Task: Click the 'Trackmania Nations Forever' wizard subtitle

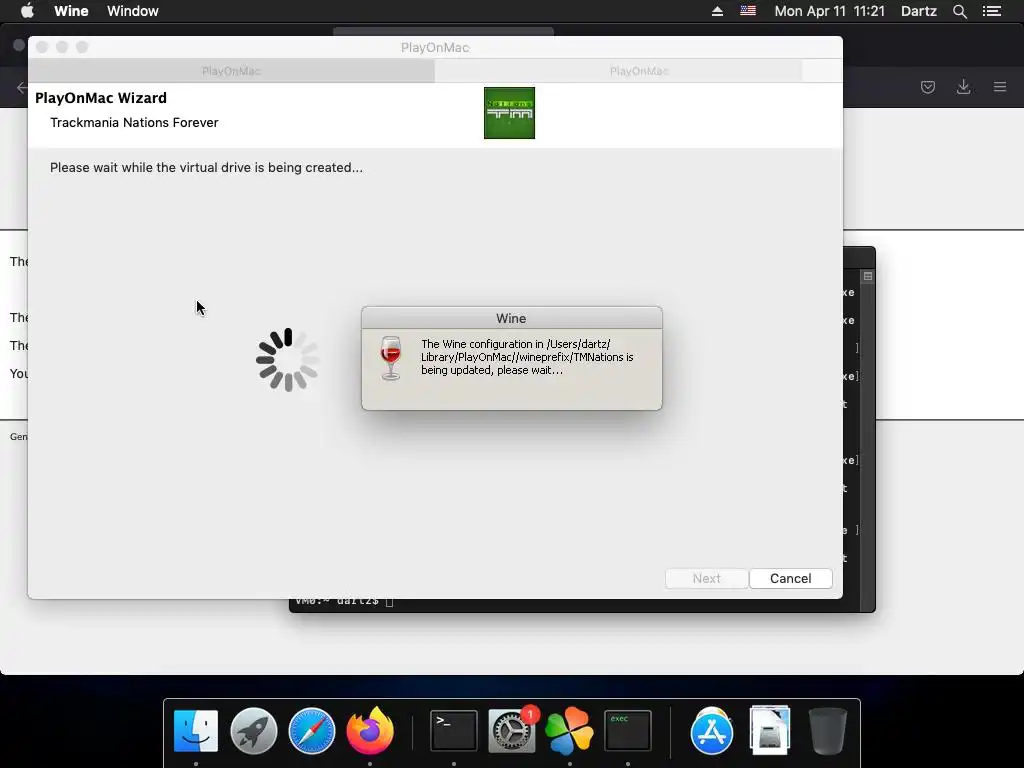Action: (x=134, y=123)
